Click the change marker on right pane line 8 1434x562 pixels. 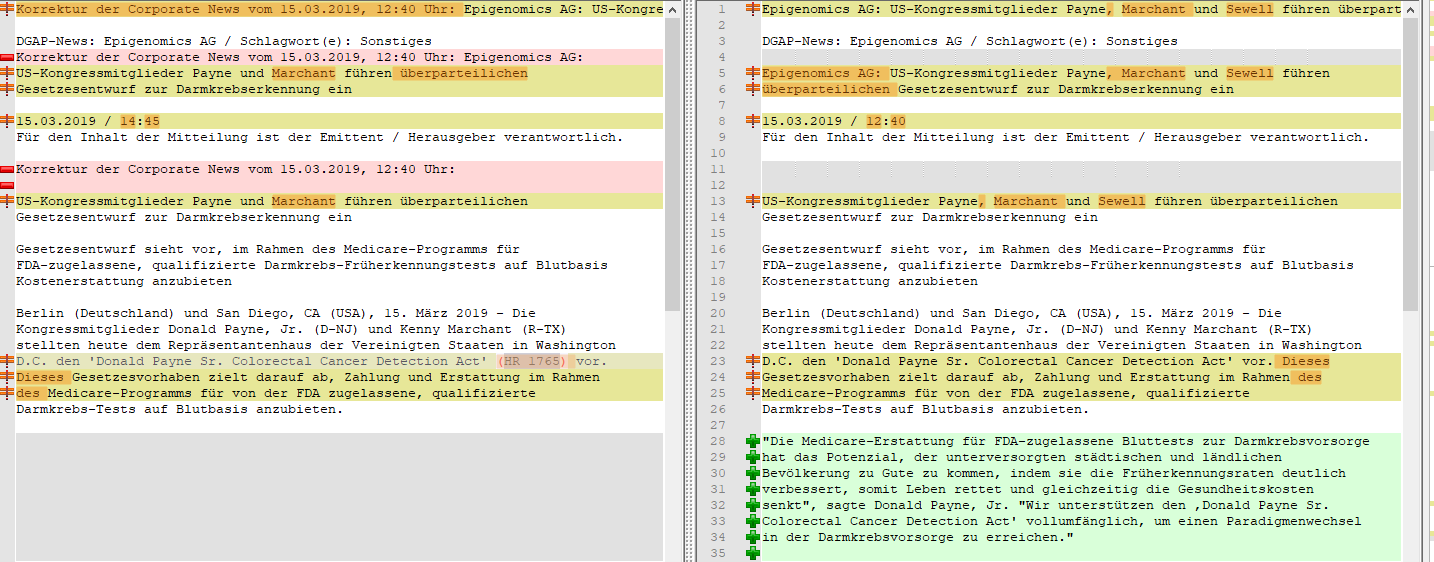pyautogui.click(x=752, y=121)
